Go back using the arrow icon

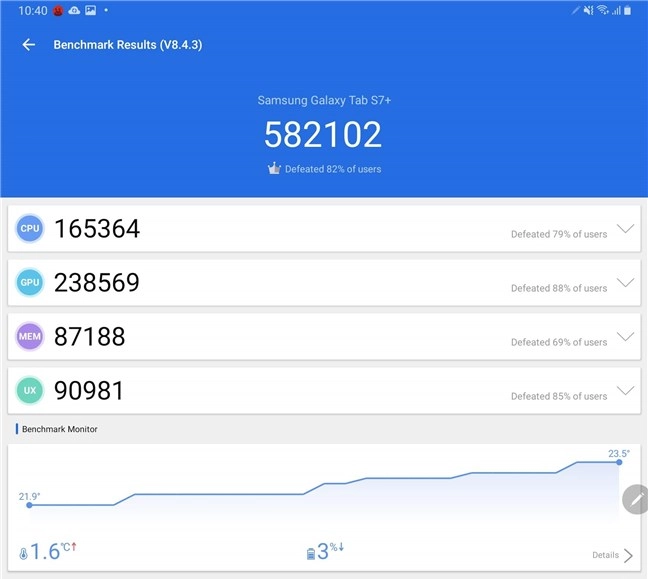click(29, 45)
